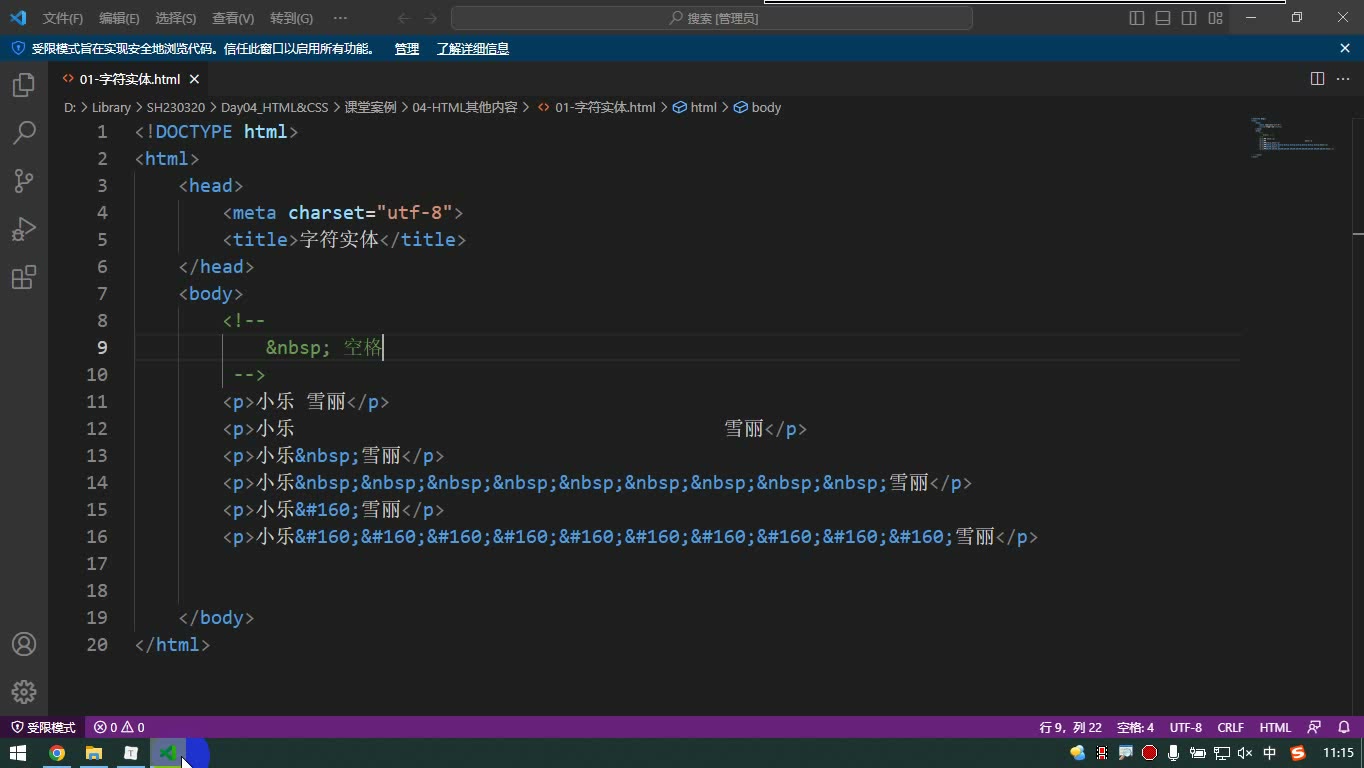This screenshot has width=1364, height=768.
Task: Open editor More Actions menu
Action: coord(1344,79)
